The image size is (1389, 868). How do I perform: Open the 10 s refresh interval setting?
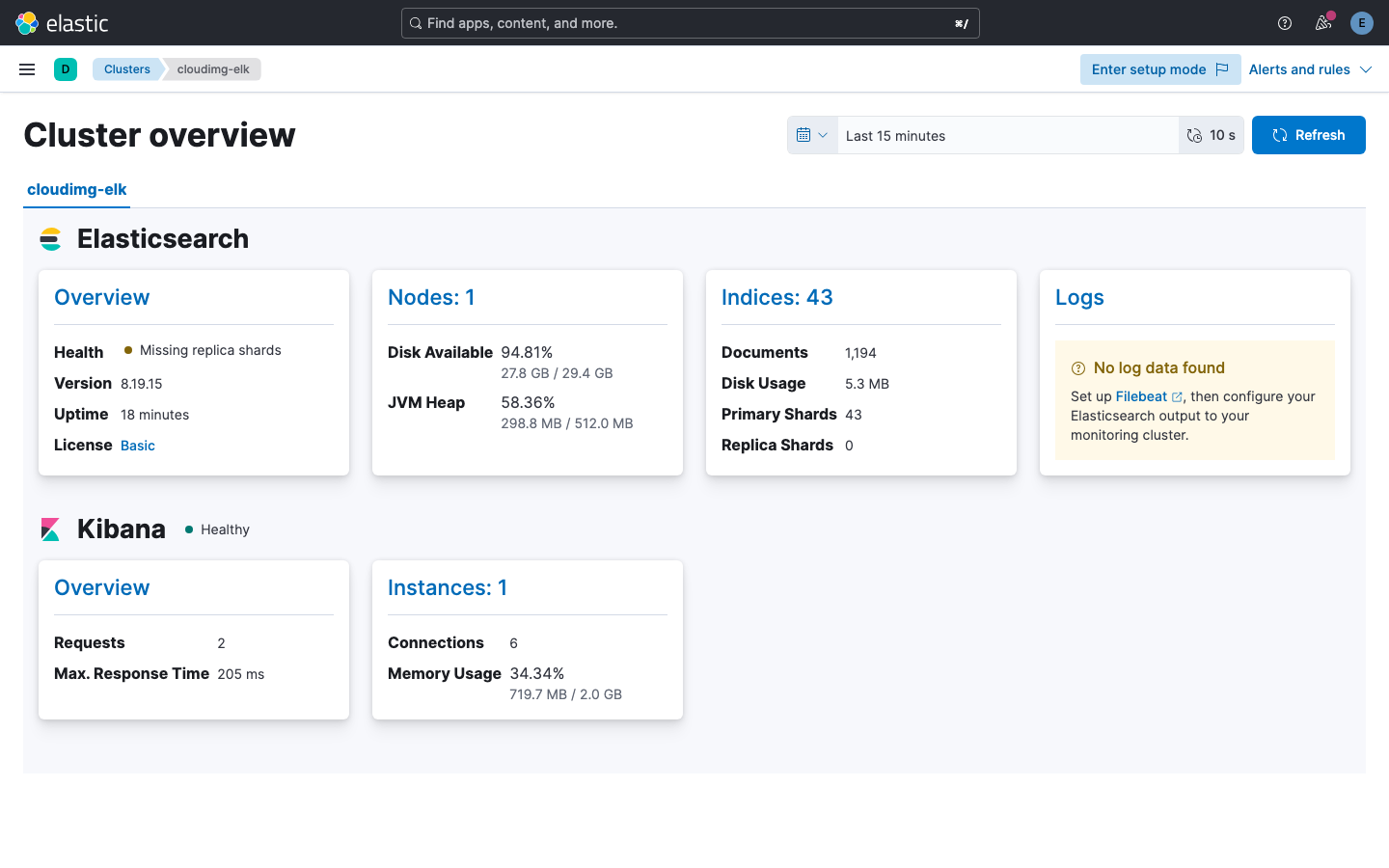(x=1212, y=135)
